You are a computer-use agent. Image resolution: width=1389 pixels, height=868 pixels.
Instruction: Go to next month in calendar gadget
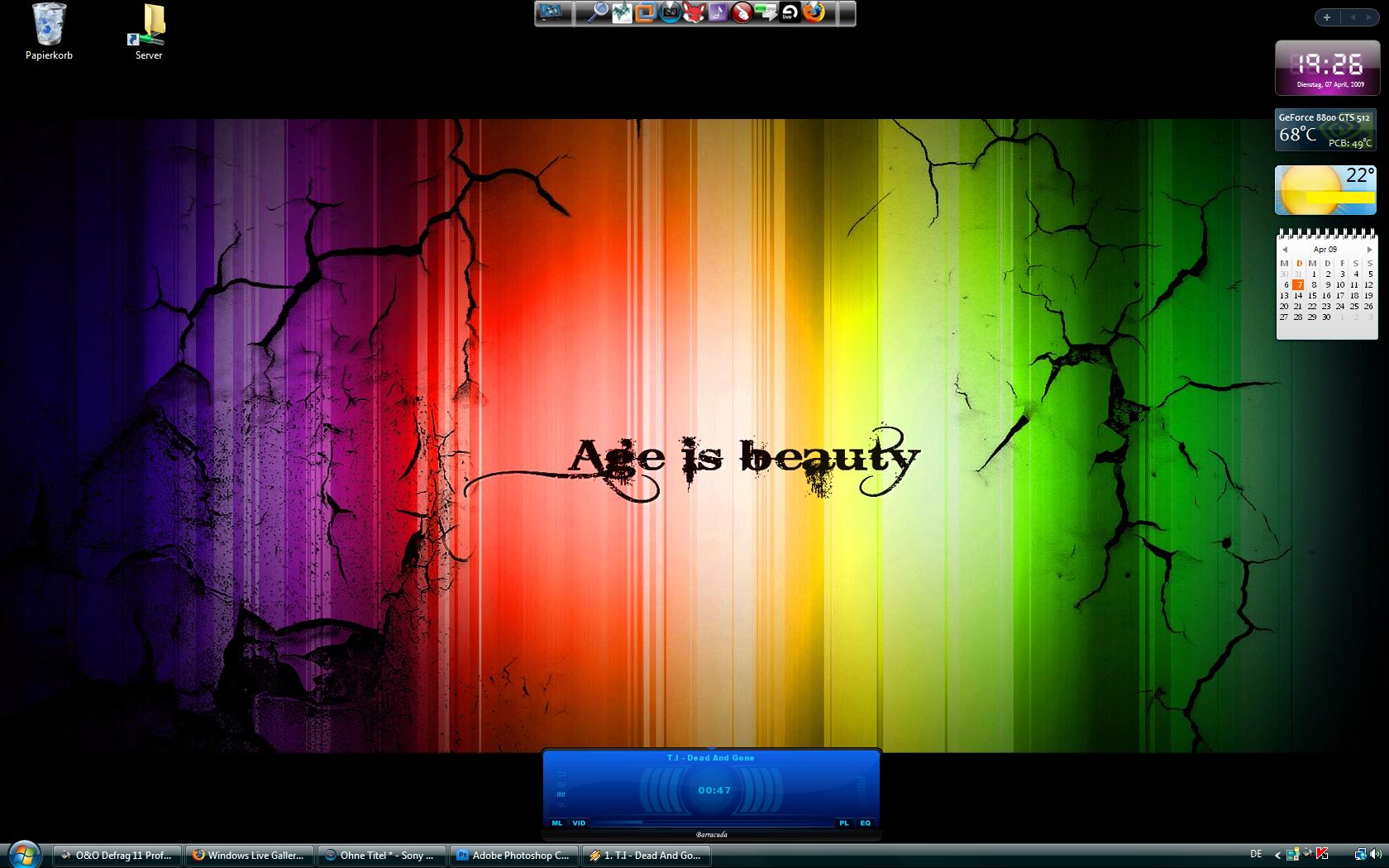point(1369,250)
